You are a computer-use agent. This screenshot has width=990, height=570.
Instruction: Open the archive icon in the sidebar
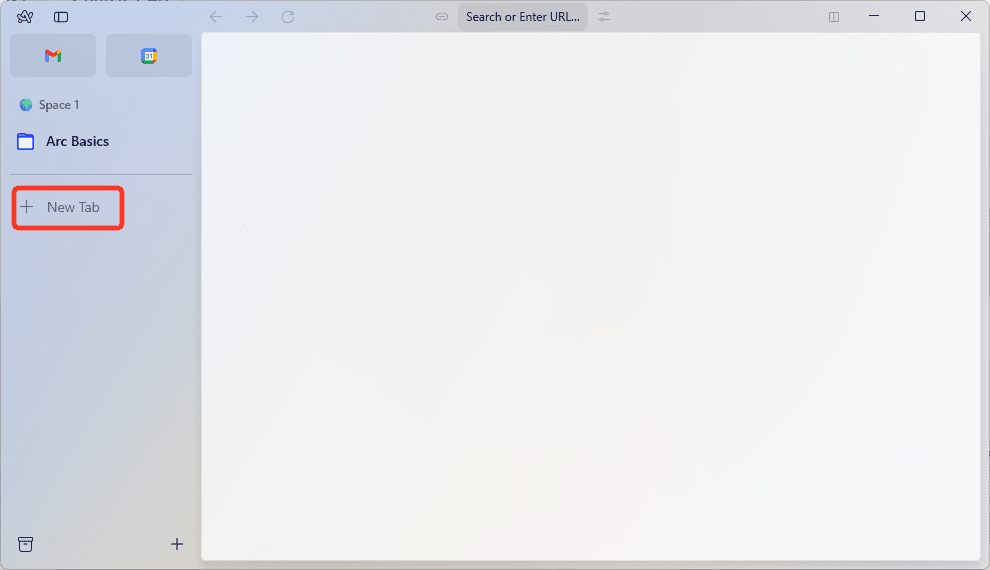point(26,544)
